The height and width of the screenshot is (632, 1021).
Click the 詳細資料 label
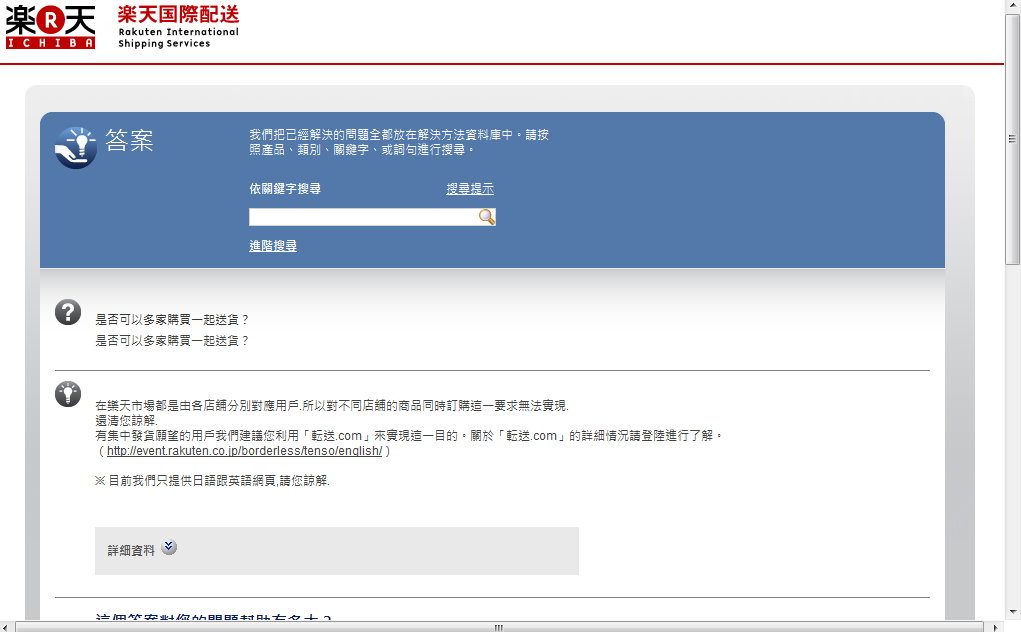click(x=131, y=551)
